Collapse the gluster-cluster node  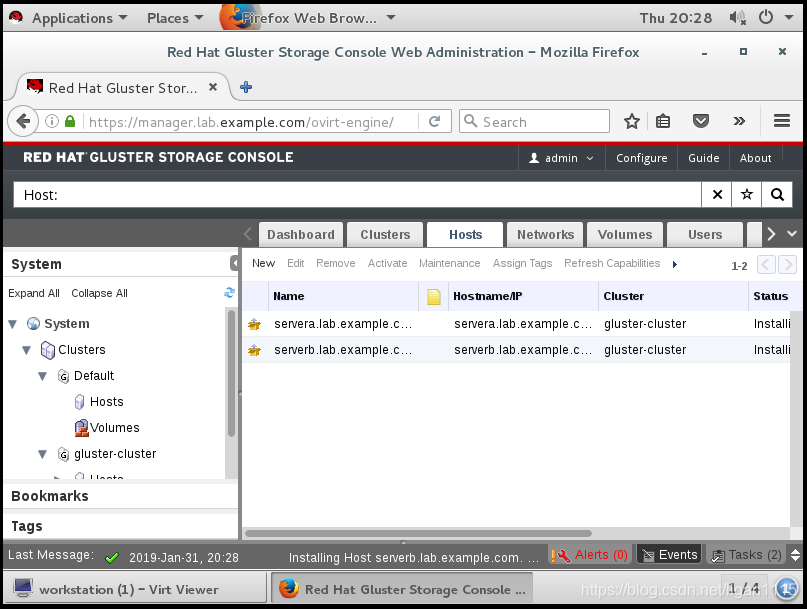point(43,454)
